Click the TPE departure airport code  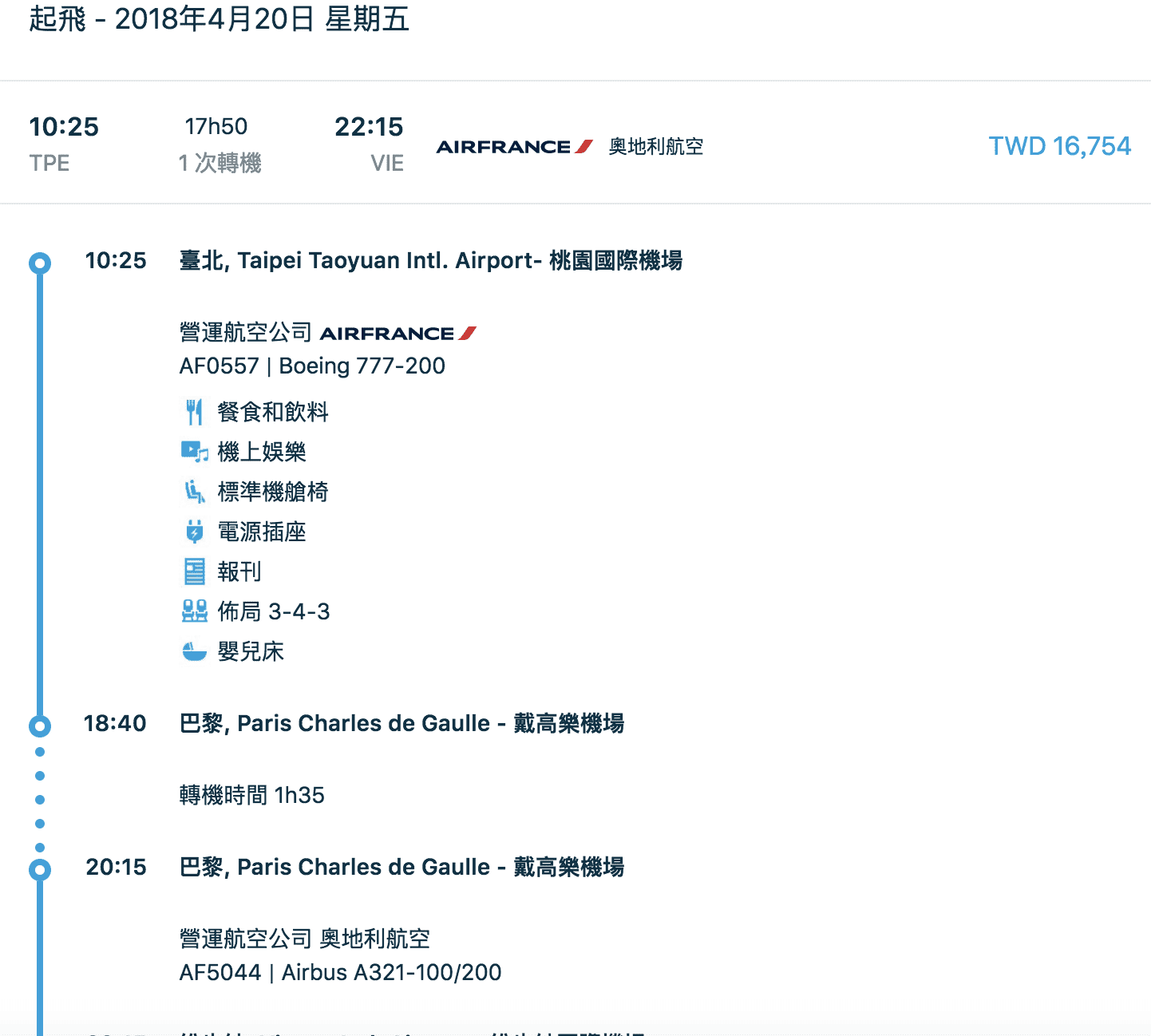tap(49, 164)
